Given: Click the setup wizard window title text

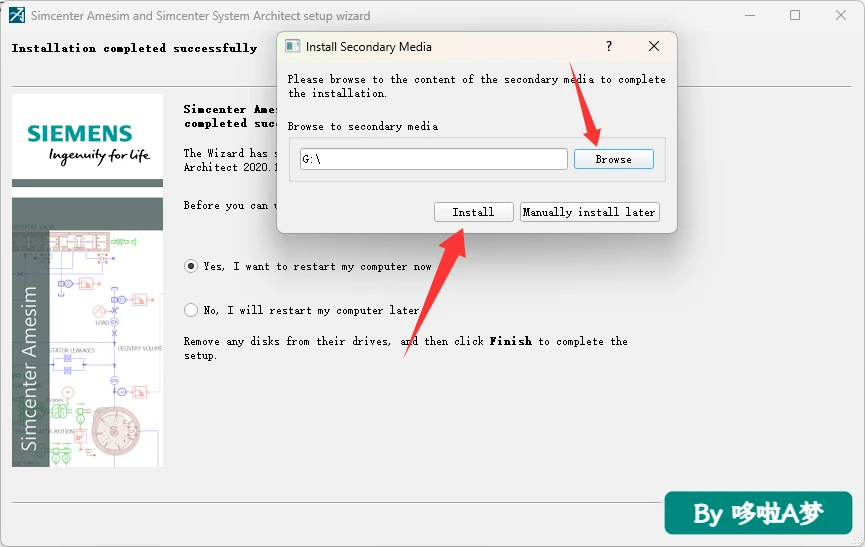Looking at the screenshot, I should click(200, 16).
